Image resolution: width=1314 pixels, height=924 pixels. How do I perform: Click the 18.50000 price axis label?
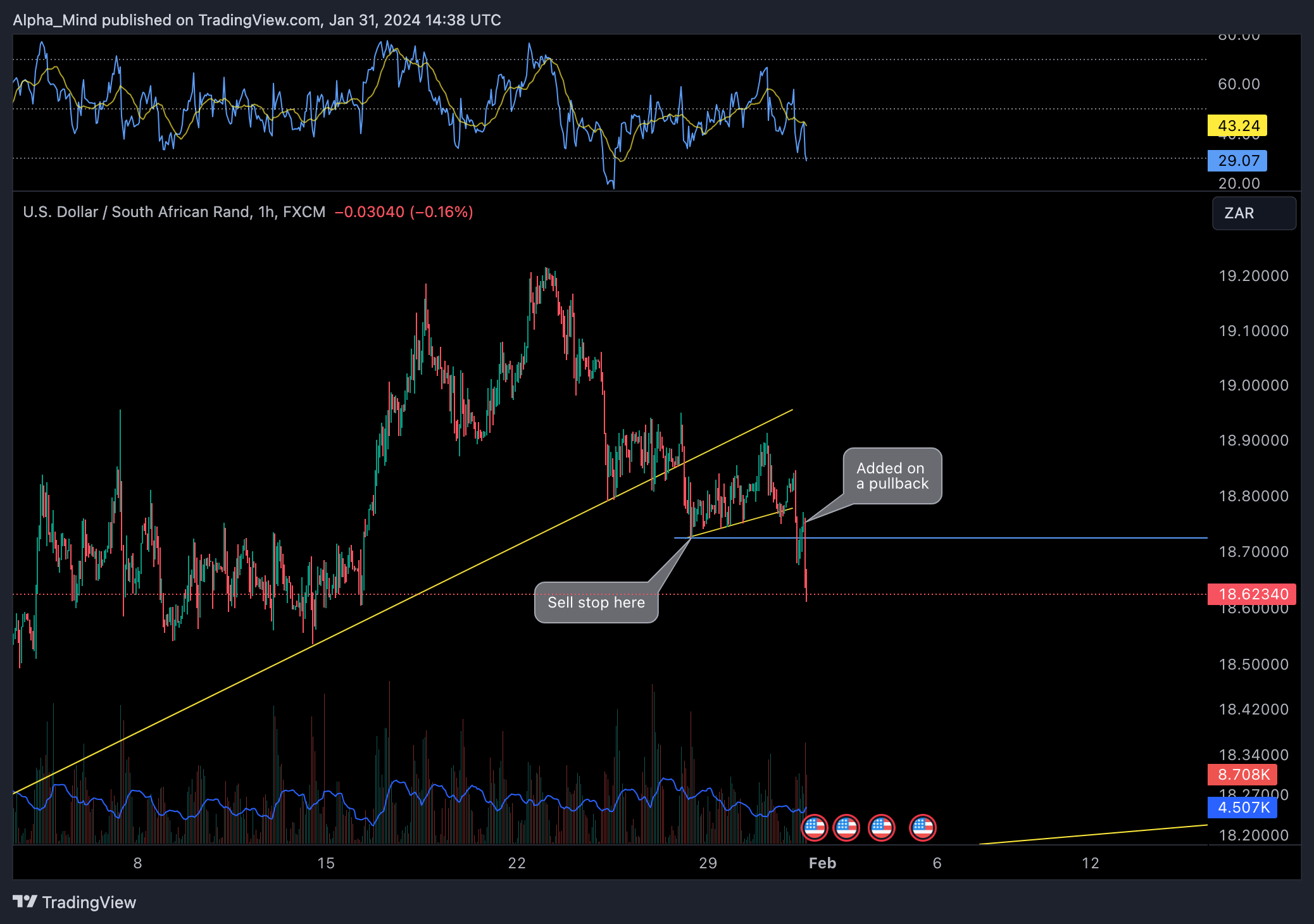(1253, 665)
